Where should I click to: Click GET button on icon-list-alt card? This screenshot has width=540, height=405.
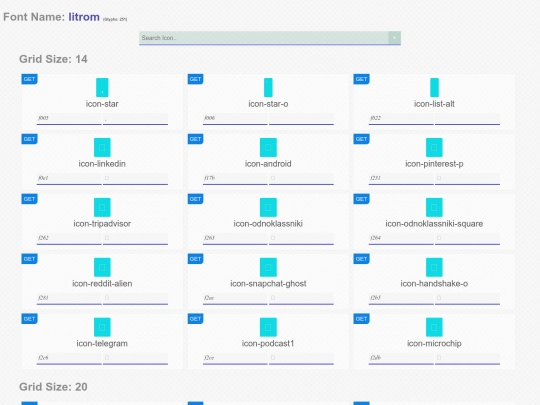(x=361, y=79)
